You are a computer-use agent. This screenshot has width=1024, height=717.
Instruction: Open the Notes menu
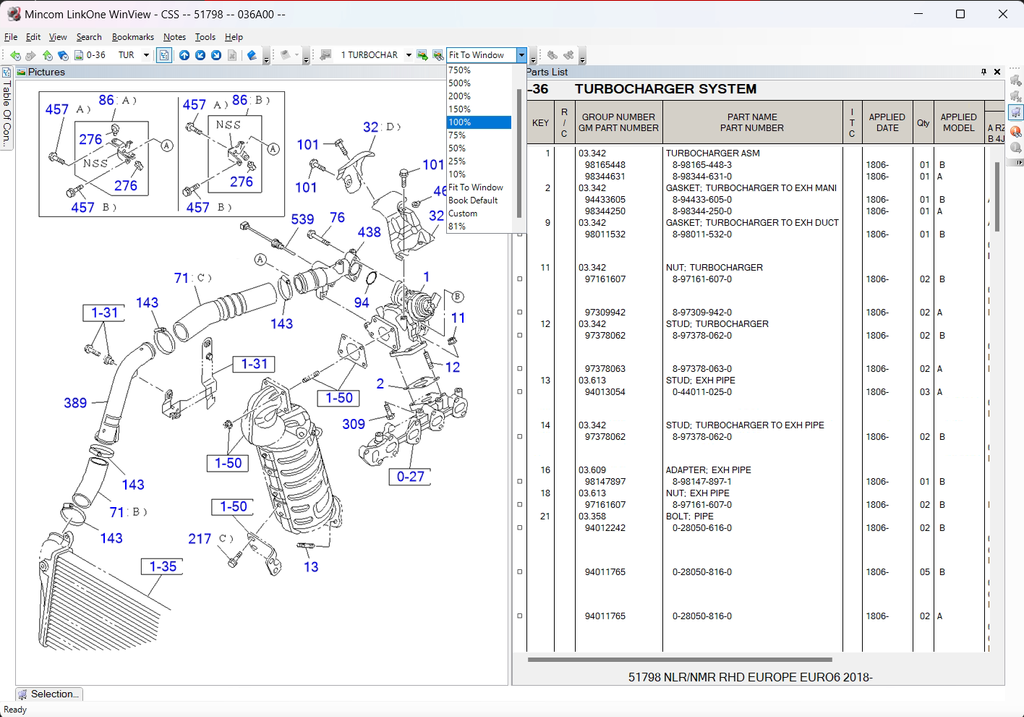pyautogui.click(x=174, y=37)
